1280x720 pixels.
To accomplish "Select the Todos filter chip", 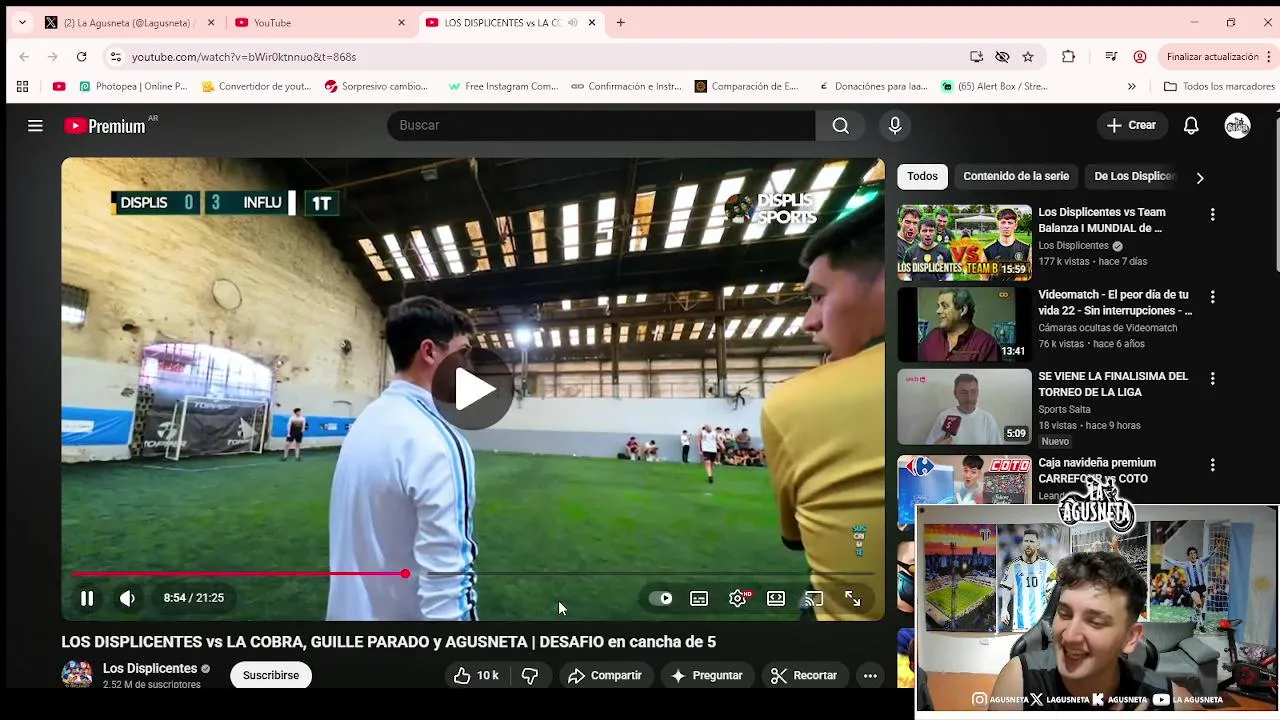I will pyautogui.click(x=922, y=176).
